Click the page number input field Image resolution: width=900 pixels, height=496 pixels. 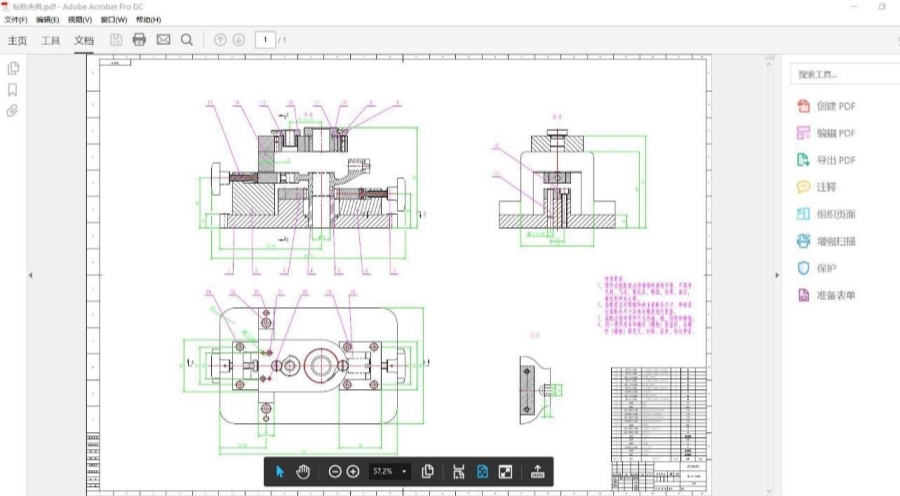coord(265,40)
